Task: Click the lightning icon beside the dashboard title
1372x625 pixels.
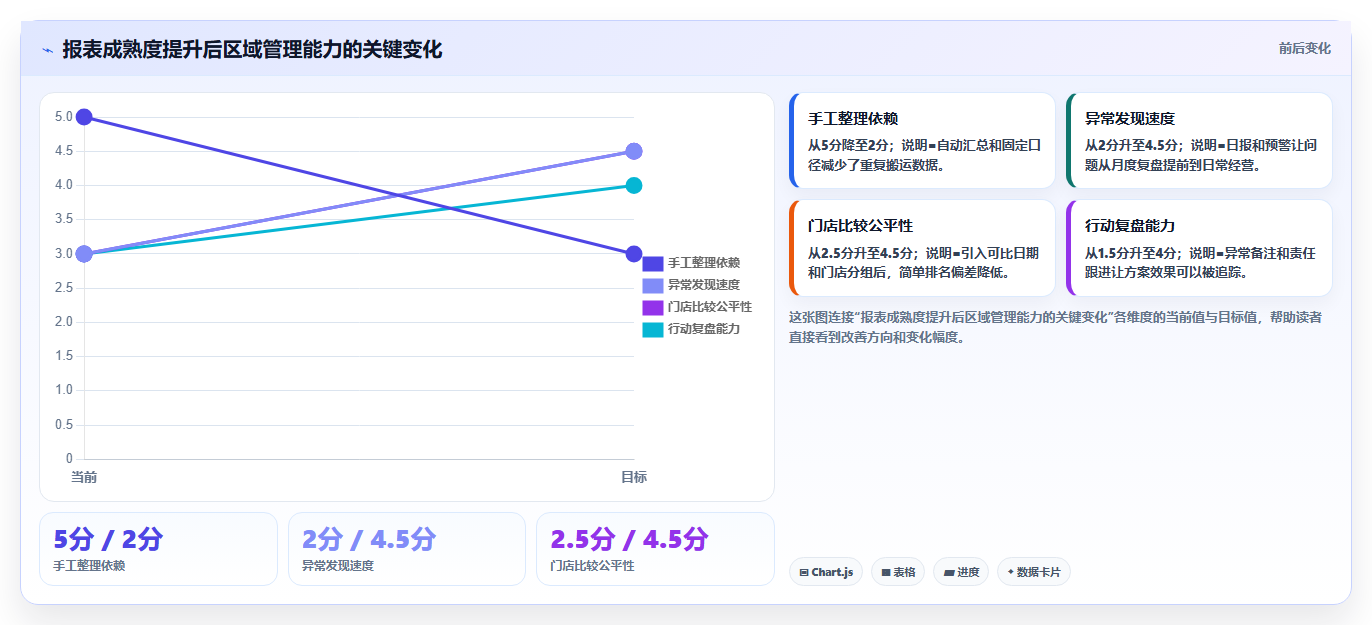Action: click(47, 49)
